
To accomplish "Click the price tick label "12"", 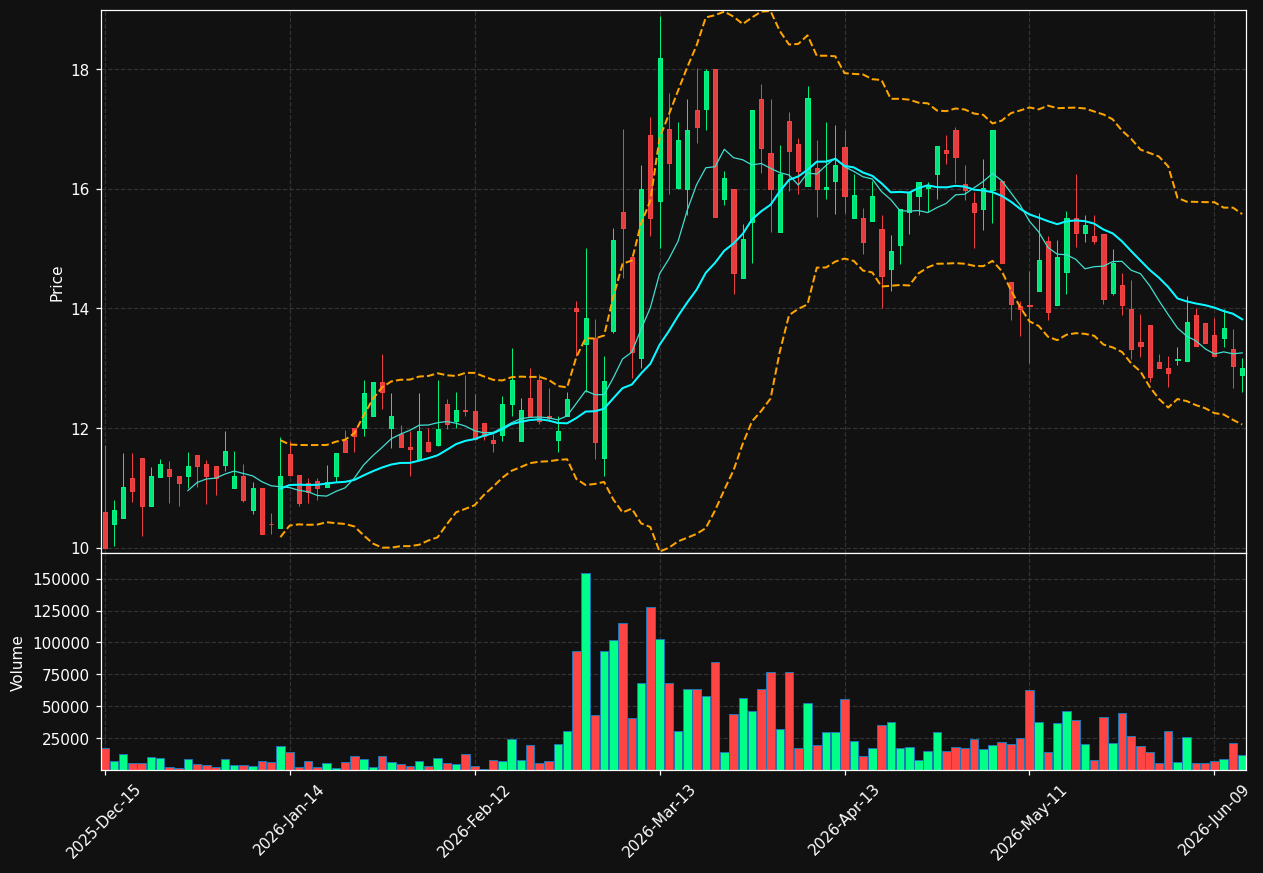I will tap(80, 429).
